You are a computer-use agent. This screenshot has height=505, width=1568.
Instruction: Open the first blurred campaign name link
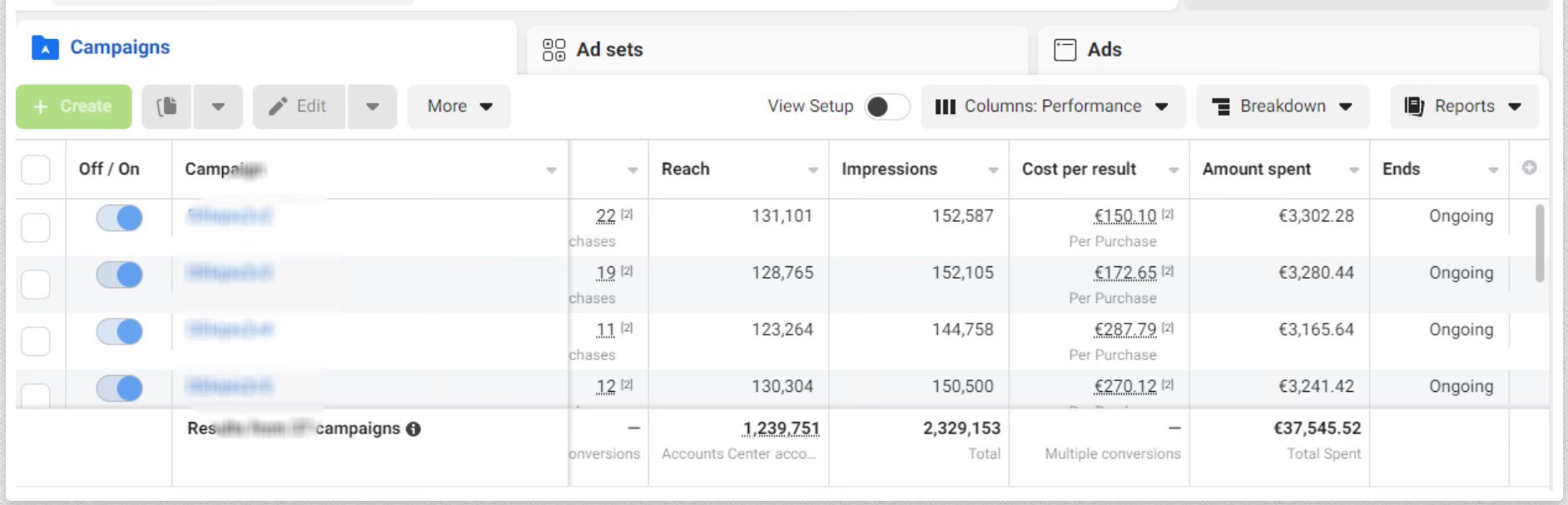click(229, 216)
